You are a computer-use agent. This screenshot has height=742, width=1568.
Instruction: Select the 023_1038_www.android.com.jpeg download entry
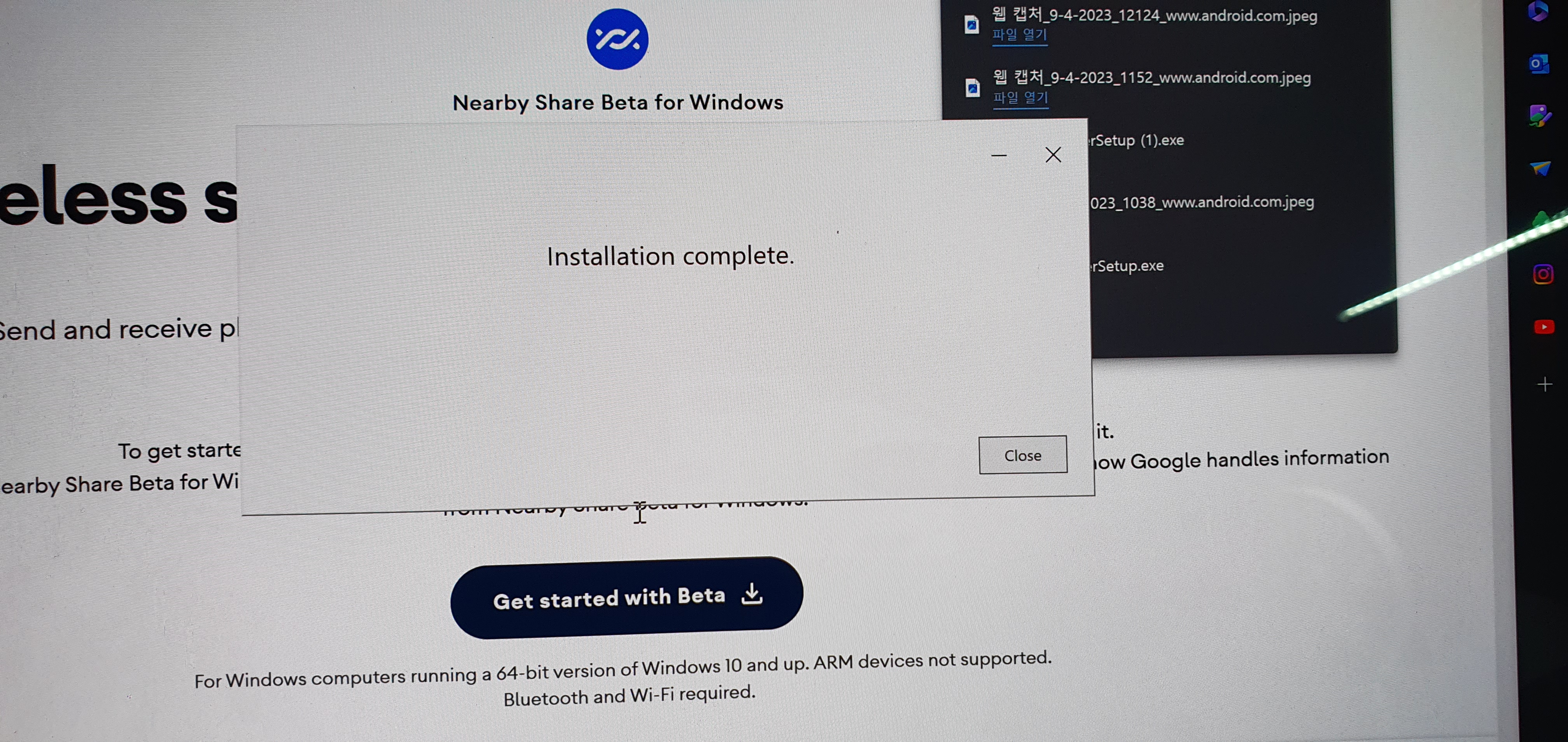[1202, 202]
